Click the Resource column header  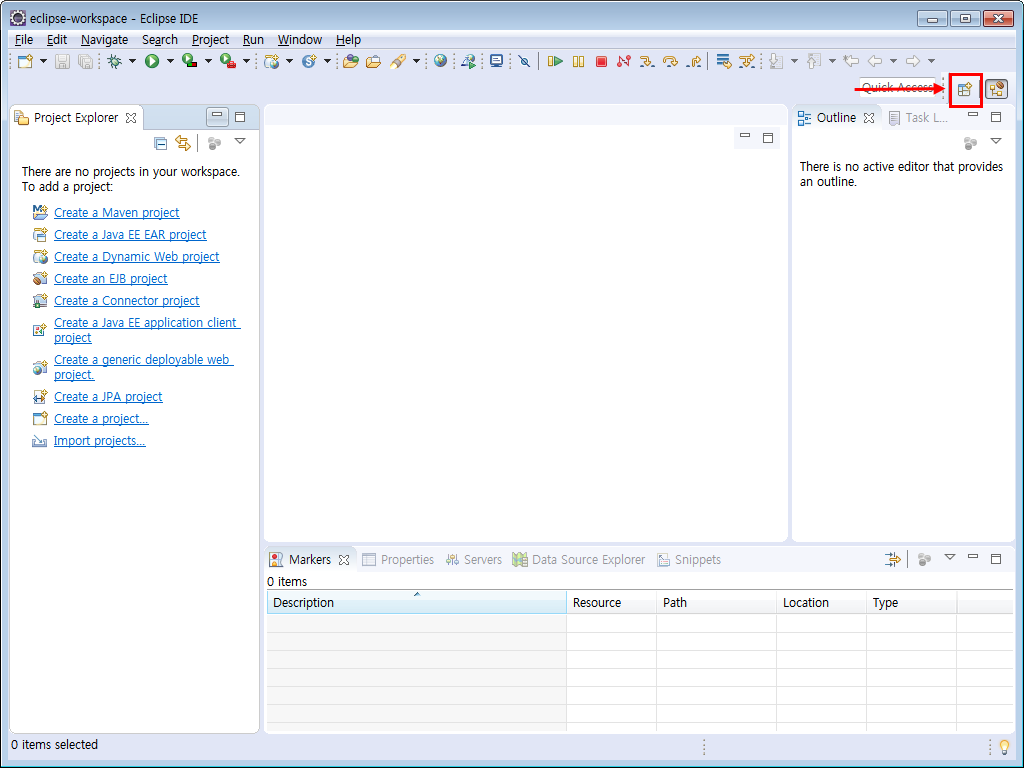pos(611,602)
